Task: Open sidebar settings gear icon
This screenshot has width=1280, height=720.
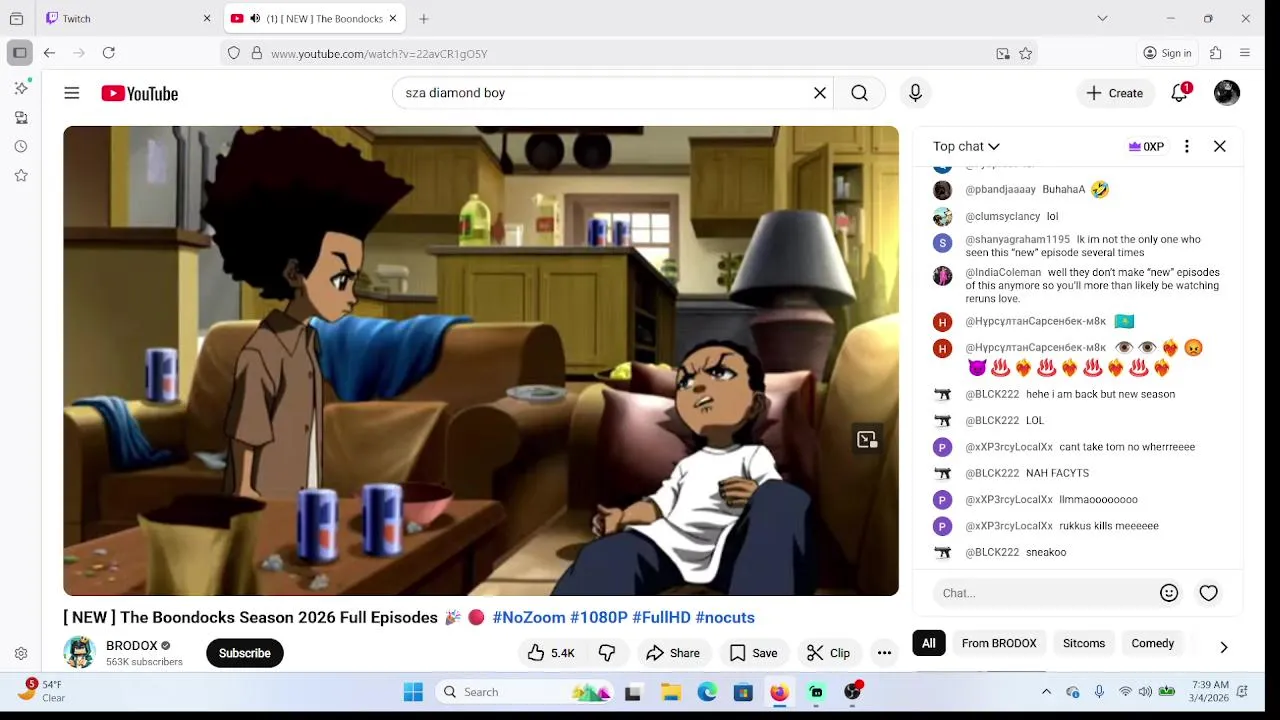Action: [x=21, y=653]
